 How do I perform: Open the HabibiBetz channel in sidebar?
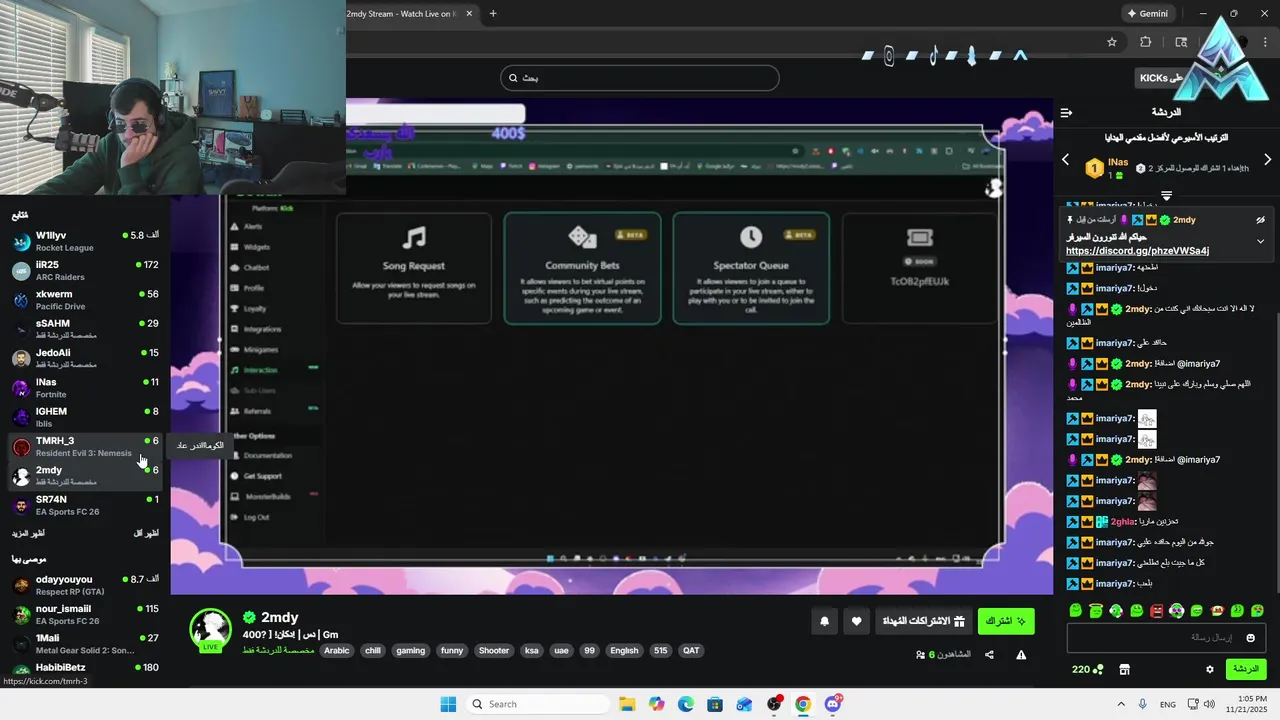[x=85, y=668]
